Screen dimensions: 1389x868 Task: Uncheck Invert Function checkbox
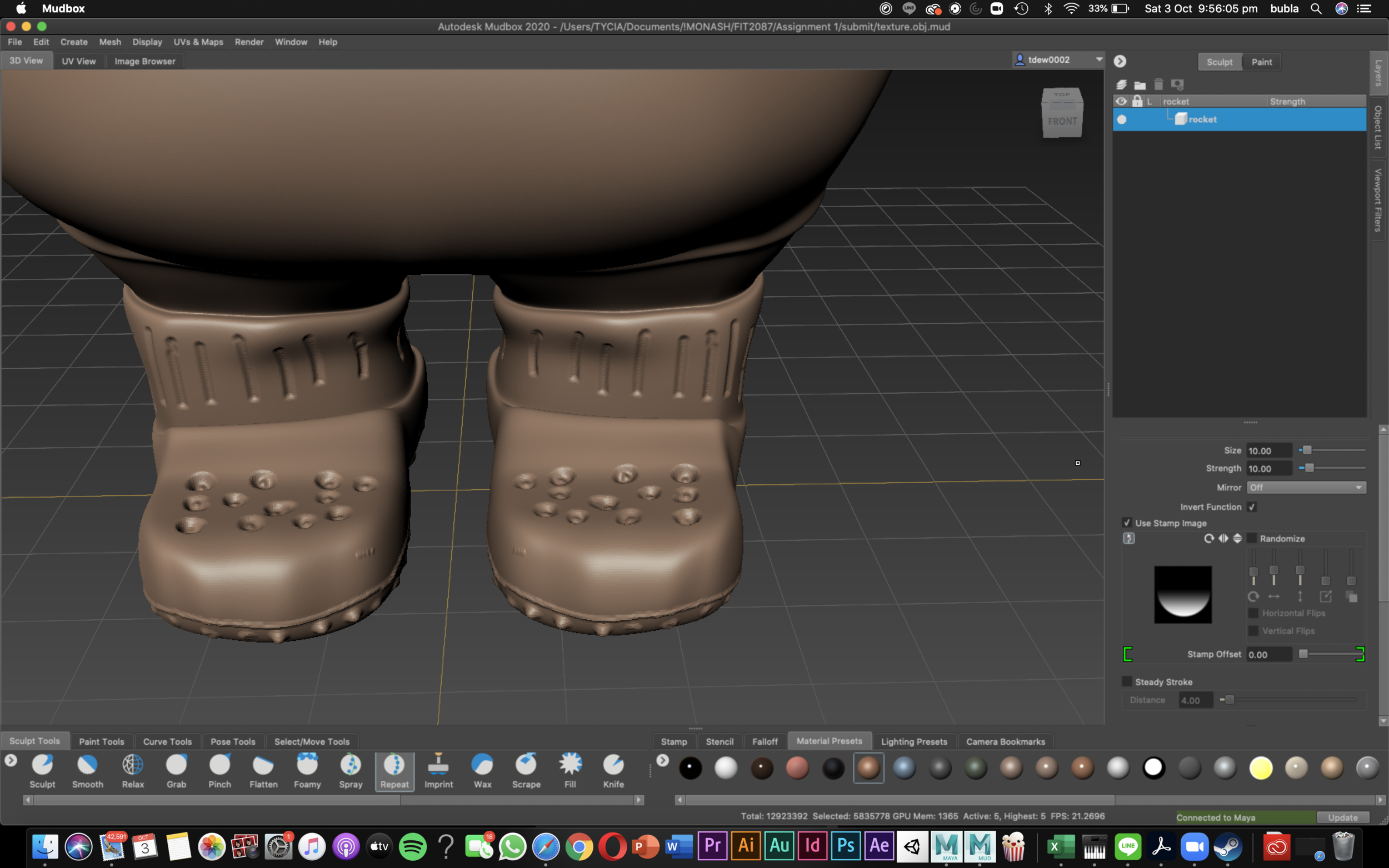(x=1252, y=507)
